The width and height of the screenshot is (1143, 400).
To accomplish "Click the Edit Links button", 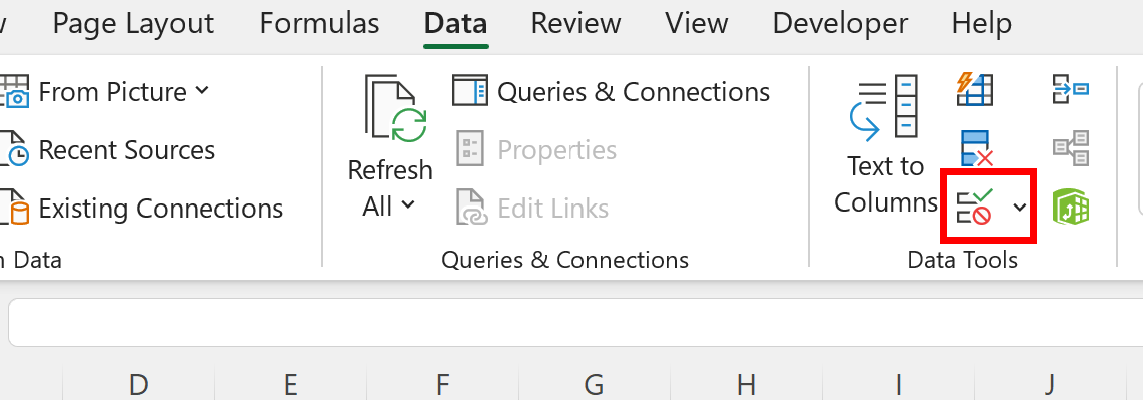I will (532, 208).
